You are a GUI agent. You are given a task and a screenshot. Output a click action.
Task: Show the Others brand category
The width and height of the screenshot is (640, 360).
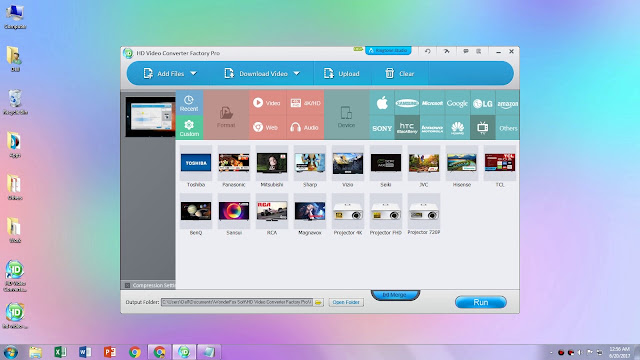[x=508, y=128]
